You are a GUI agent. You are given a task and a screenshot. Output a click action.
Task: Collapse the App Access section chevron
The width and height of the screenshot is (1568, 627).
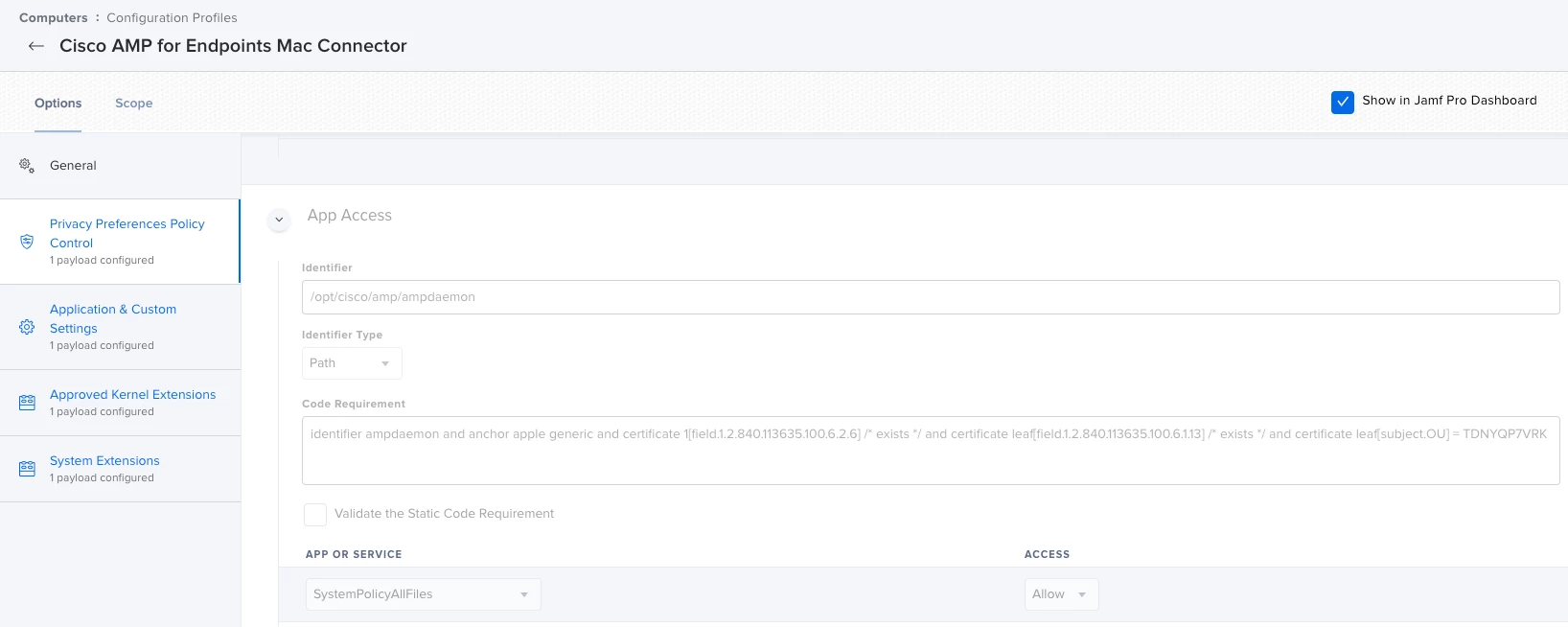(x=279, y=220)
